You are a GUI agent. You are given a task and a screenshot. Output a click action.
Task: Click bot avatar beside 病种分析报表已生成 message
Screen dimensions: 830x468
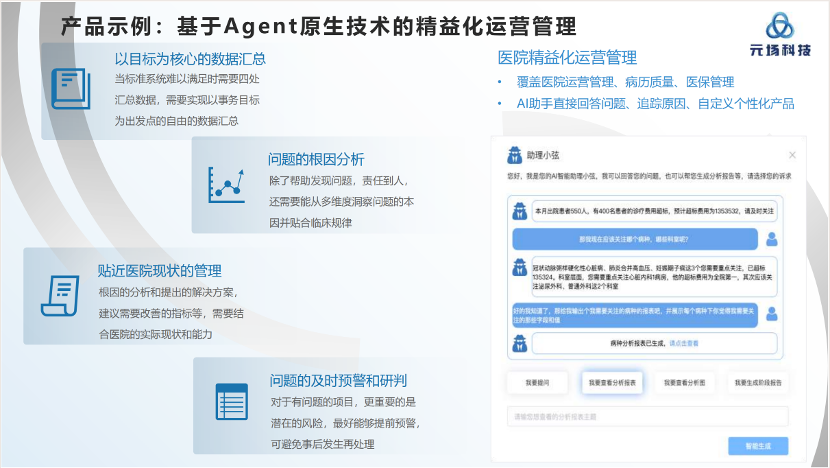520,344
